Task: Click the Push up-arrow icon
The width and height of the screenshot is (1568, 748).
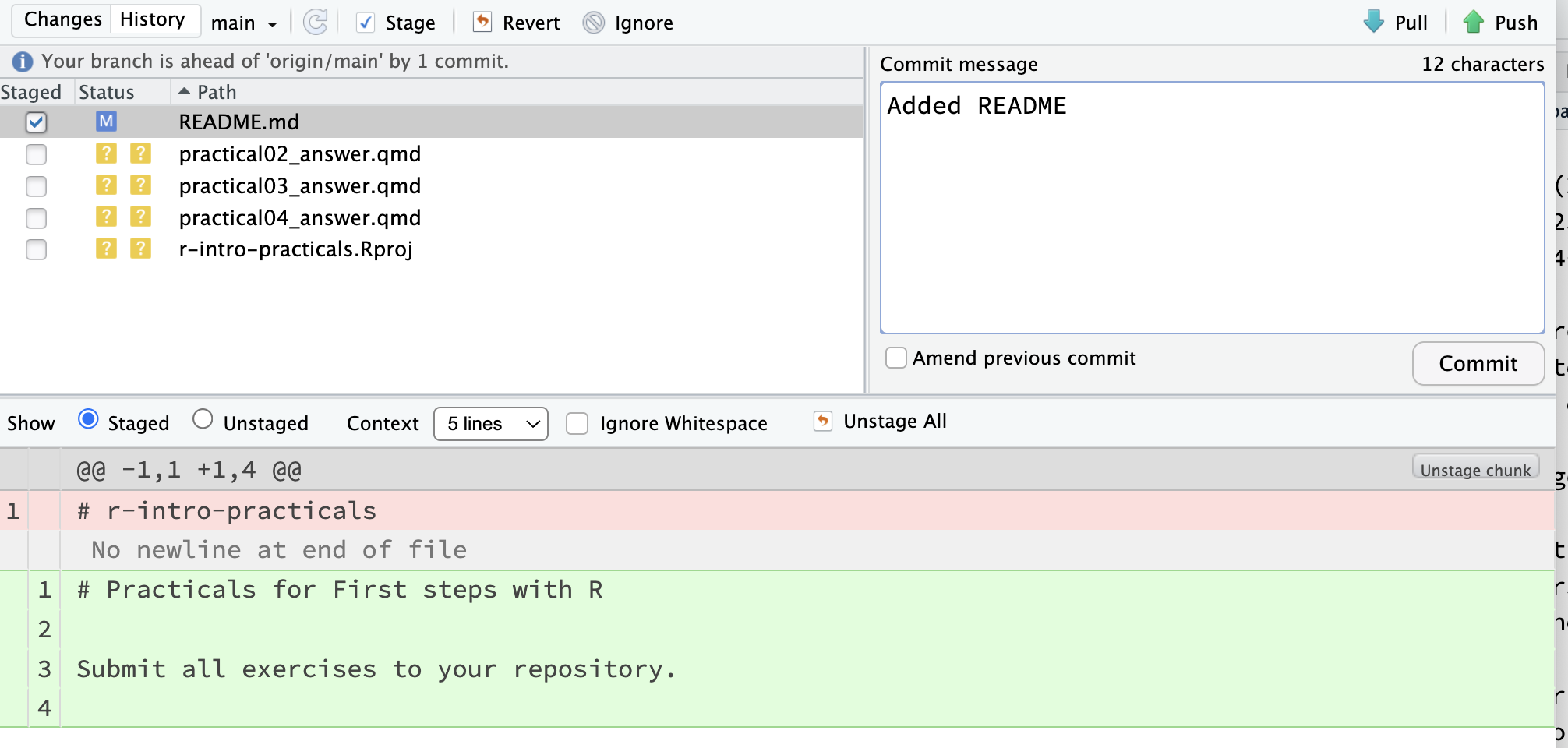Action: [x=1473, y=22]
